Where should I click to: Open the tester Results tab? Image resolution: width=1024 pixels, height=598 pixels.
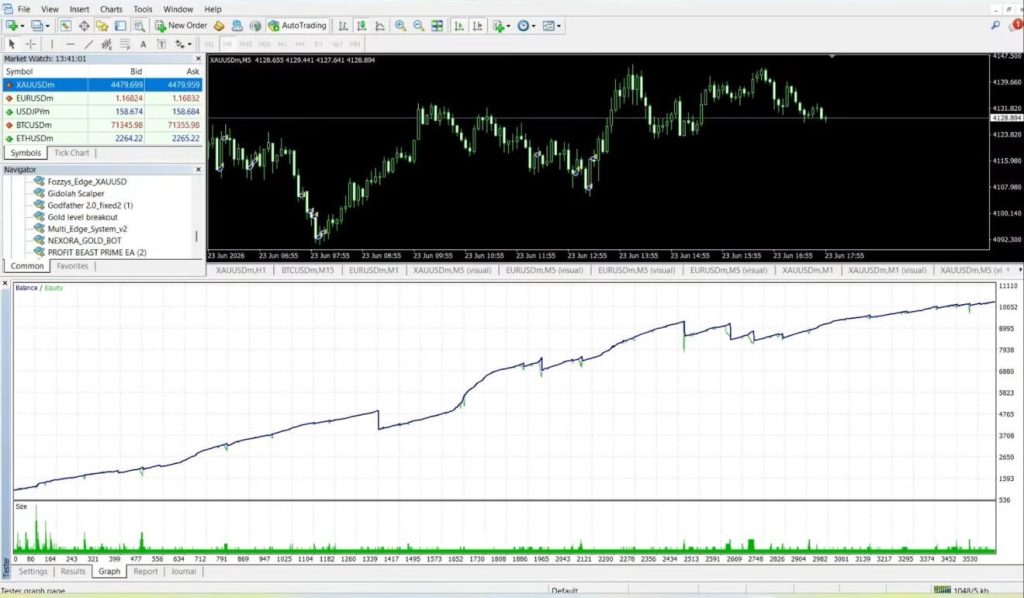tap(72, 571)
